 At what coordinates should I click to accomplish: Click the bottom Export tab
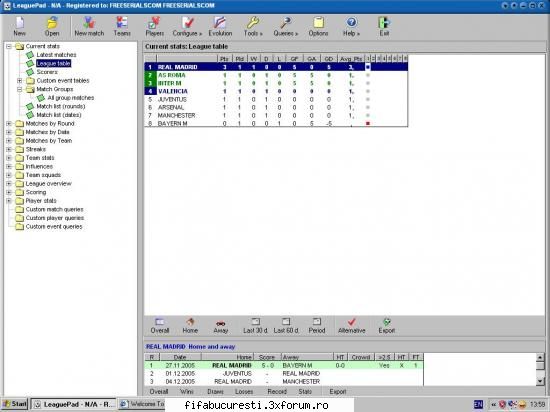(x=337, y=392)
